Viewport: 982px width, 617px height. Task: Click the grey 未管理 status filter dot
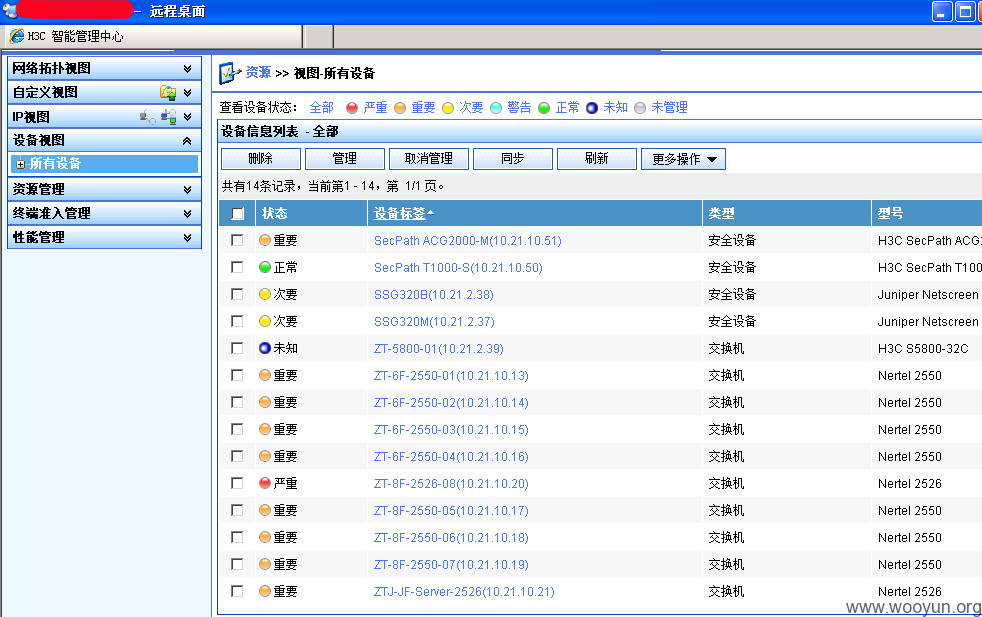point(640,108)
